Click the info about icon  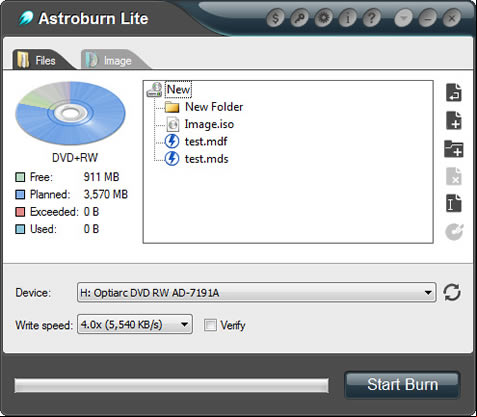(347, 18)
